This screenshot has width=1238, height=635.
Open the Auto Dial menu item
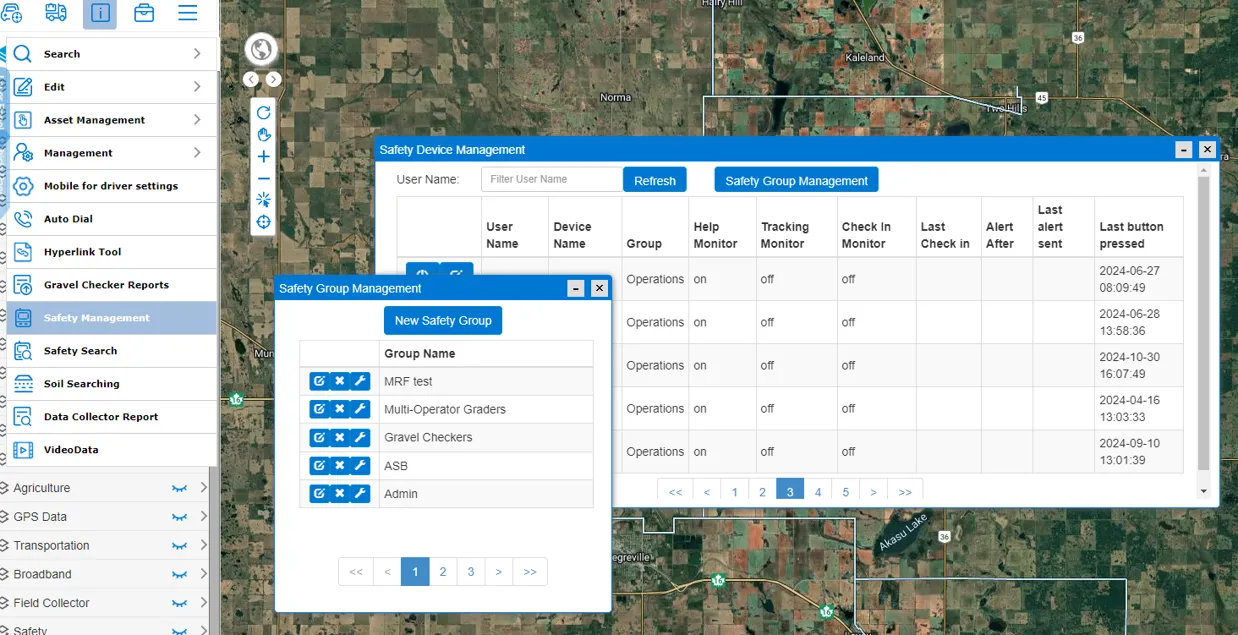point(111,219)
